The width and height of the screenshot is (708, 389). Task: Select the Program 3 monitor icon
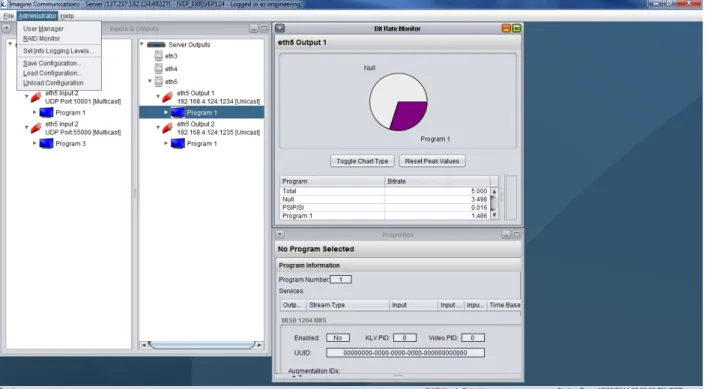[47, 144]
